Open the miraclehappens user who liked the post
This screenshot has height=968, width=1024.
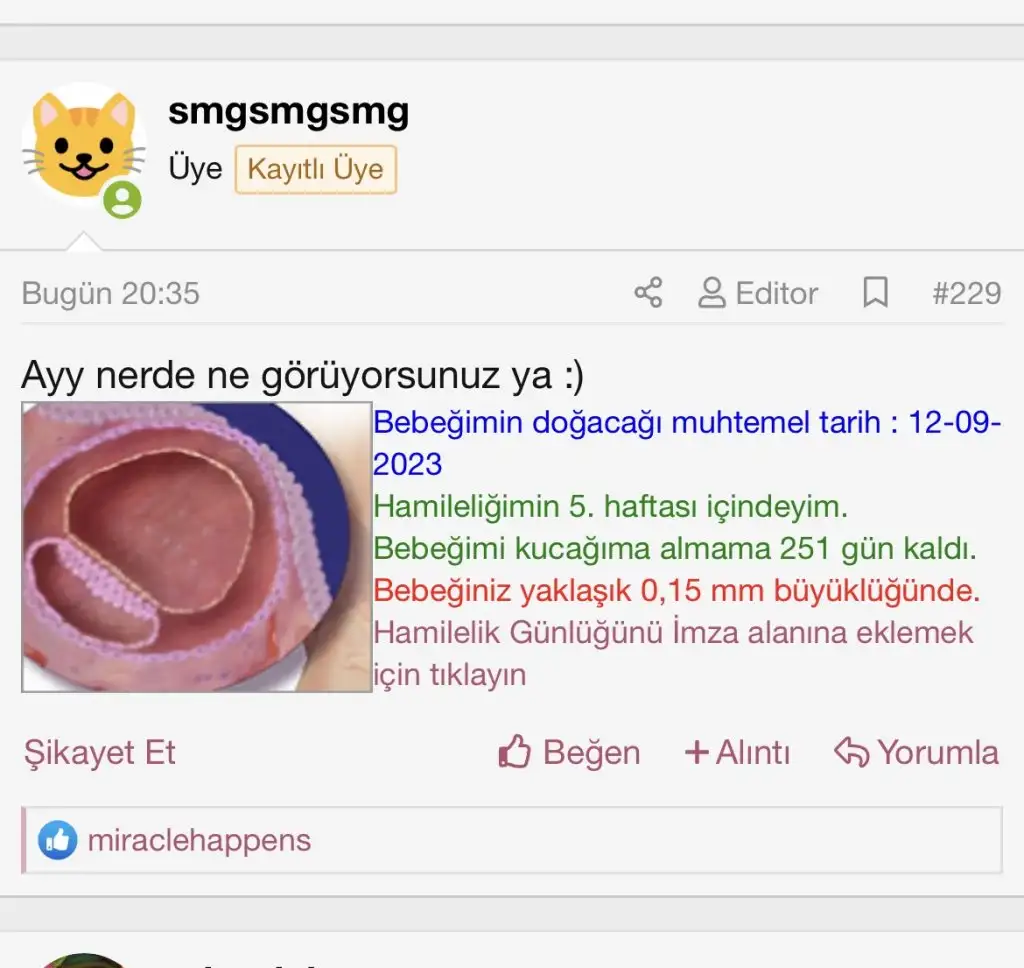click(x=199, y=841)
